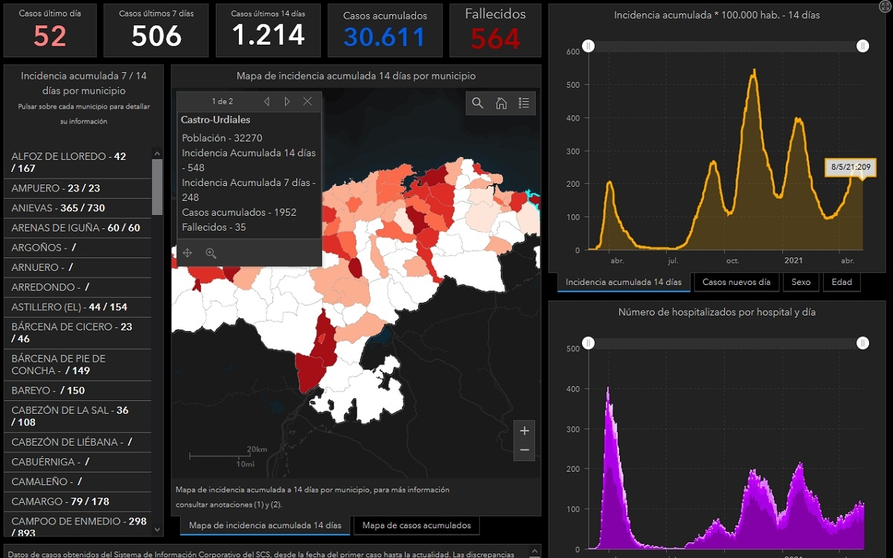Click right handle of hospitalizados range slider
This screenshot has width=893, height=558.
click(x=863, y=343)
